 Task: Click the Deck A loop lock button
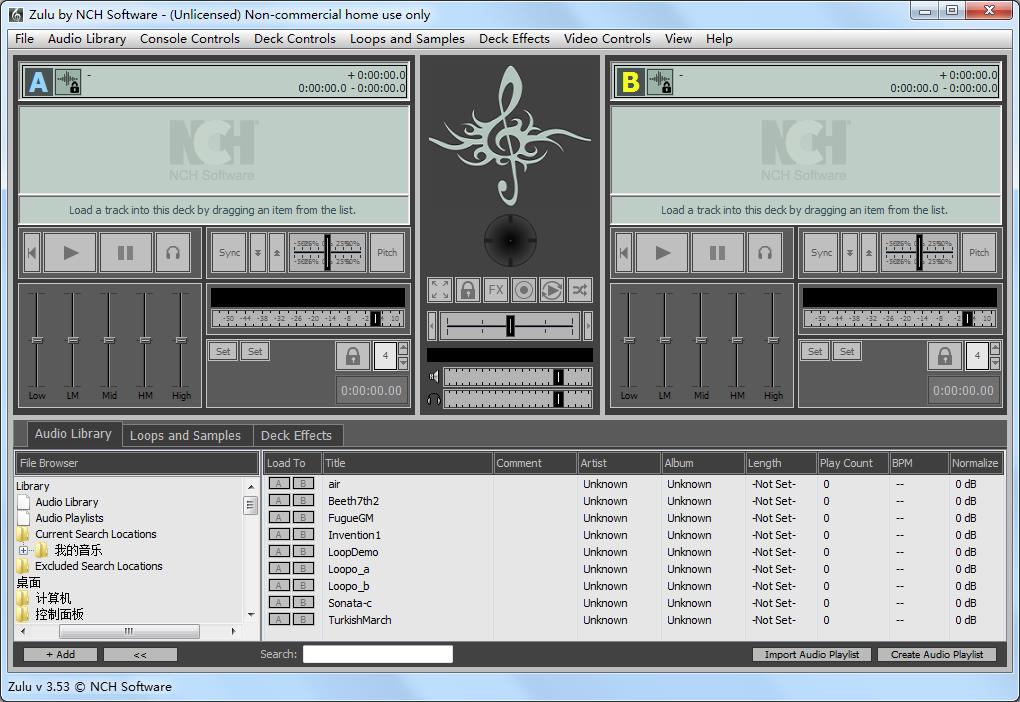tap(353, 356)
